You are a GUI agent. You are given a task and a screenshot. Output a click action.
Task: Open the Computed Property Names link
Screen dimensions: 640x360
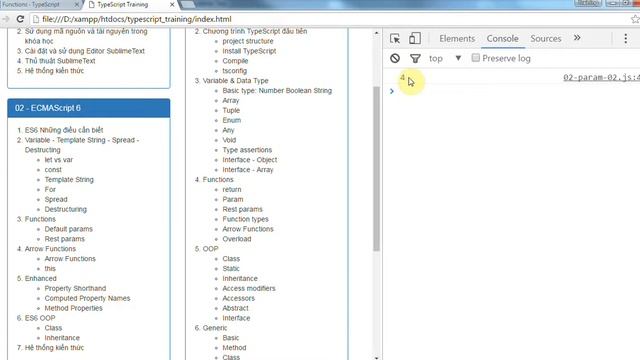point(87,298)
